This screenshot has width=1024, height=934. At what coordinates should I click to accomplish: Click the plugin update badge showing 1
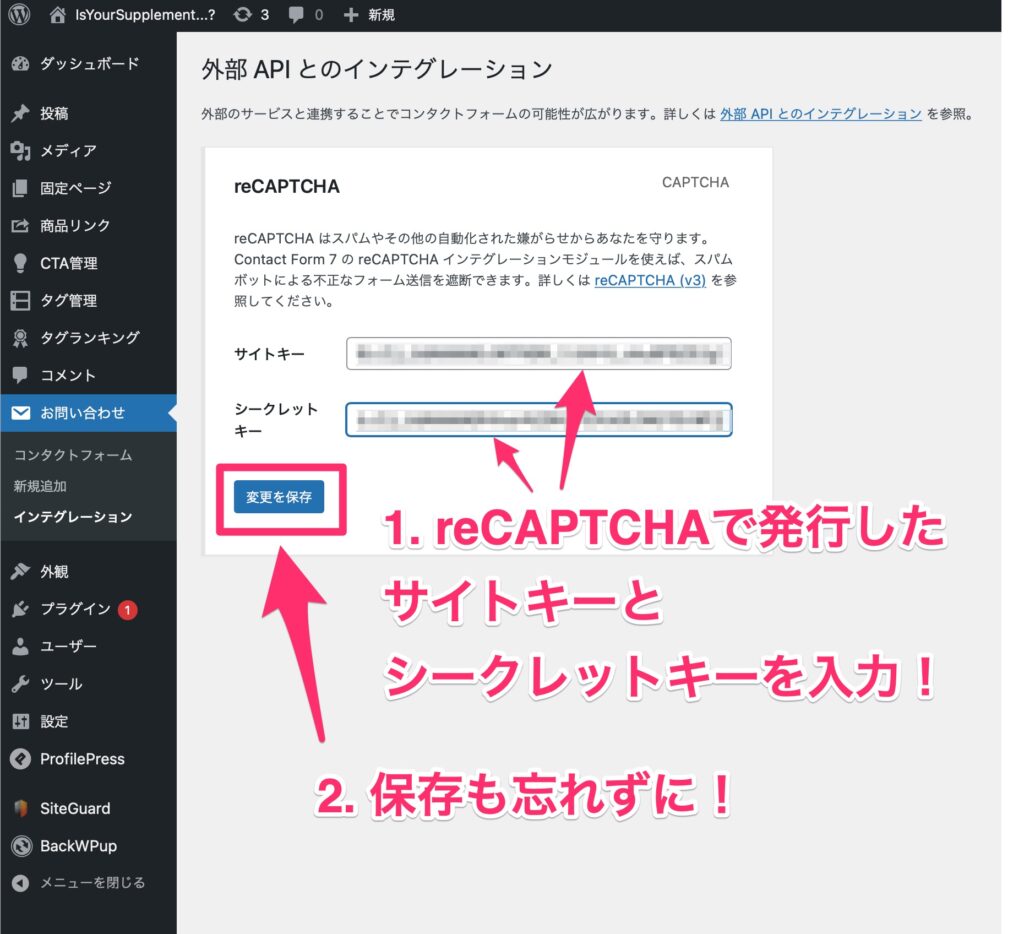point(127,609)
